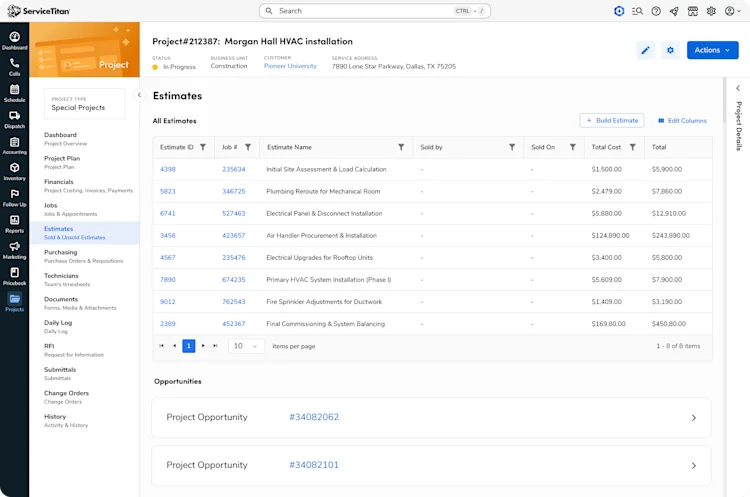Open the Accounting icon
Screen dimensions: 750x497
(x=14, y=145)
